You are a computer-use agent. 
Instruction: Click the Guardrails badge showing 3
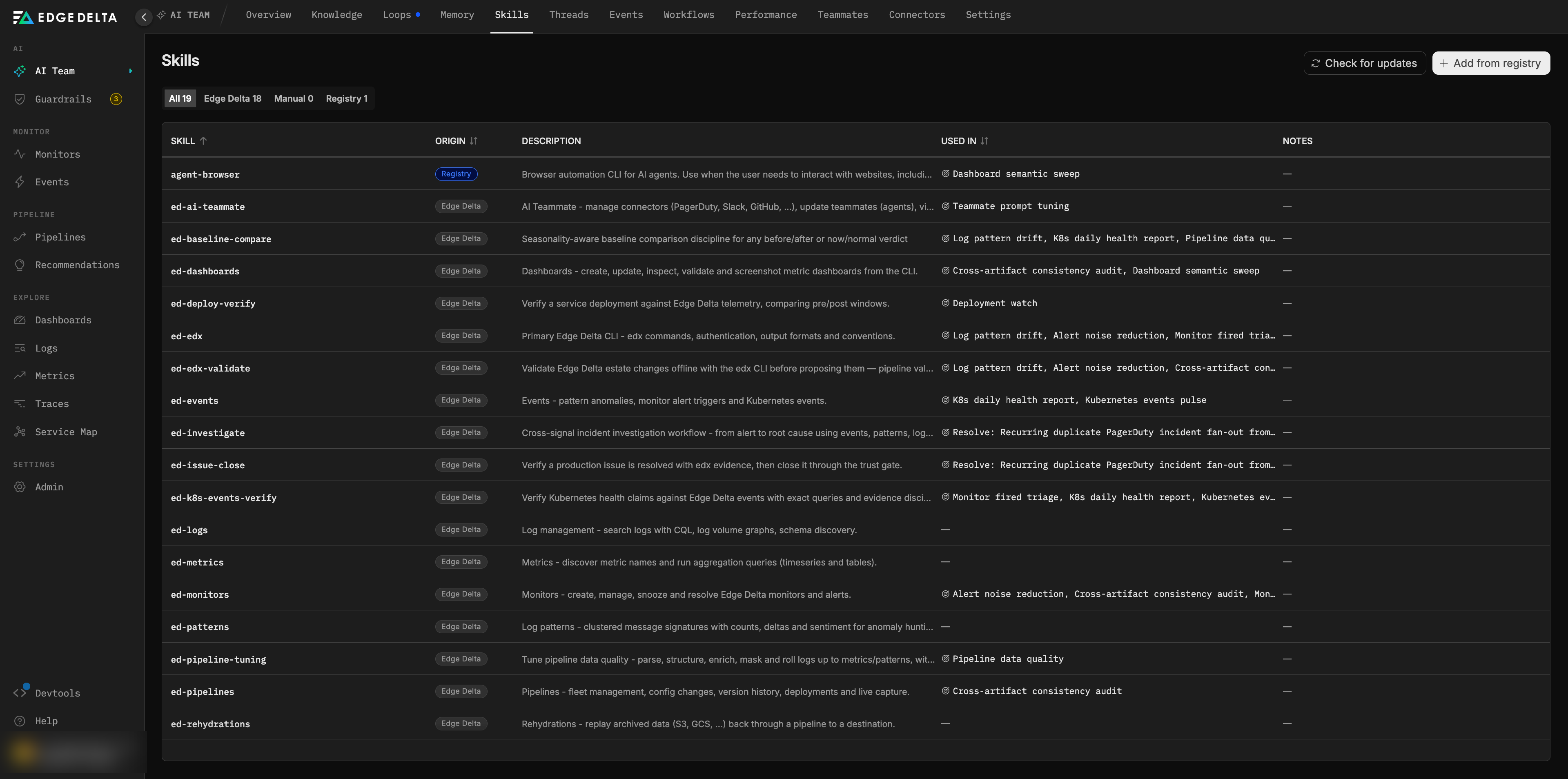[116, 99]
